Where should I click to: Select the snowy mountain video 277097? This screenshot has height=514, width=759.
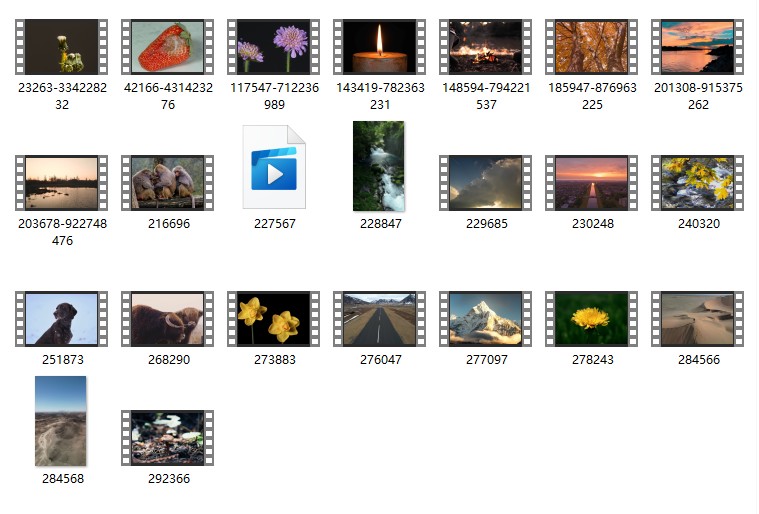[485, 319]
